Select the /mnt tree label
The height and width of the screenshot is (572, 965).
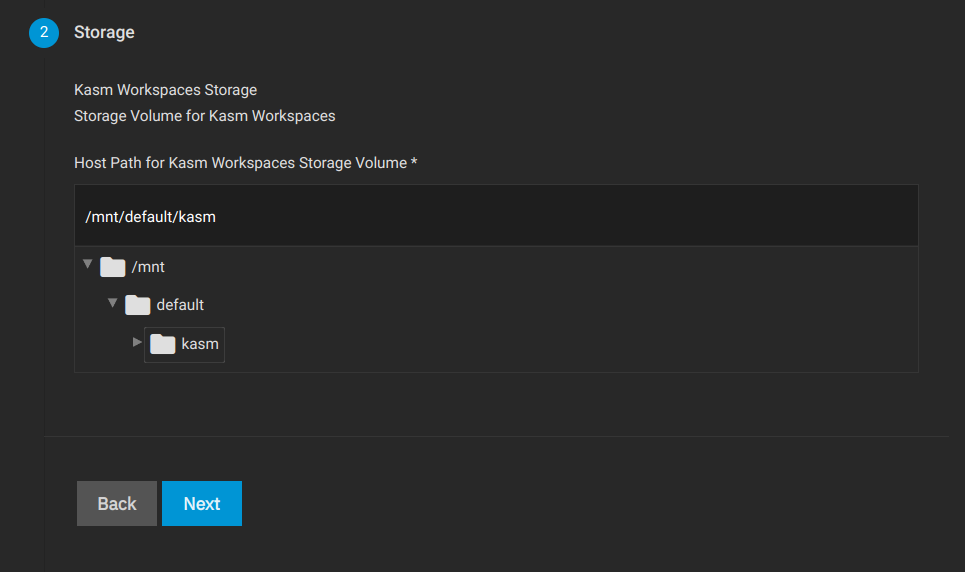pyautogui.click(x=148, y=267)
